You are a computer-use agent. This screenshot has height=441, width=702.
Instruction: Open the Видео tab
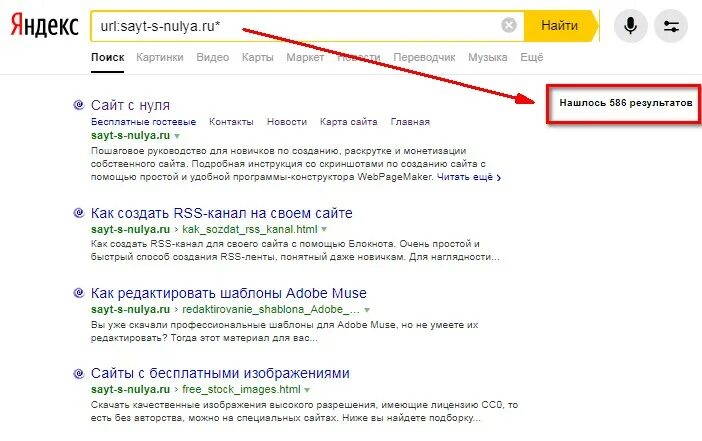click(x=213, y=57)
